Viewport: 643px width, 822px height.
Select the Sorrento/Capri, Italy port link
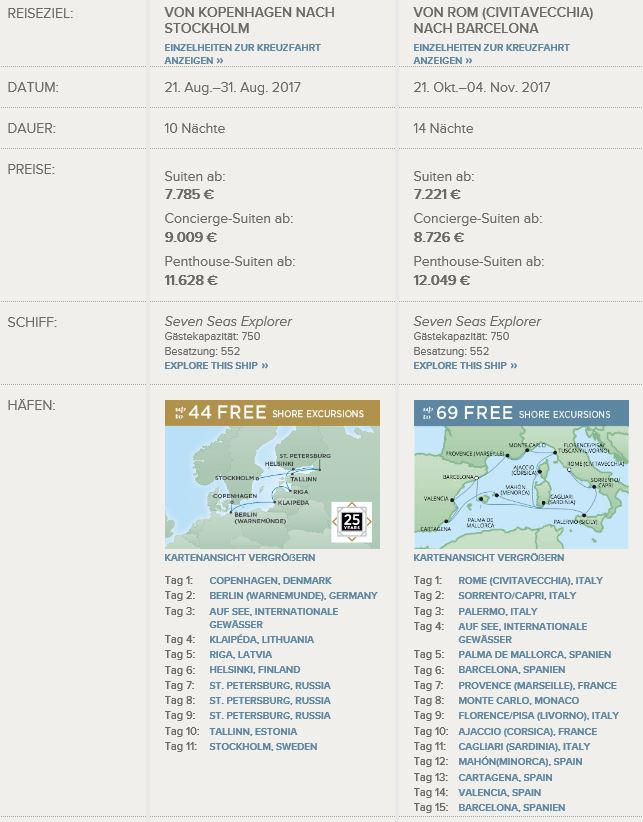click(x=517, y=596)
